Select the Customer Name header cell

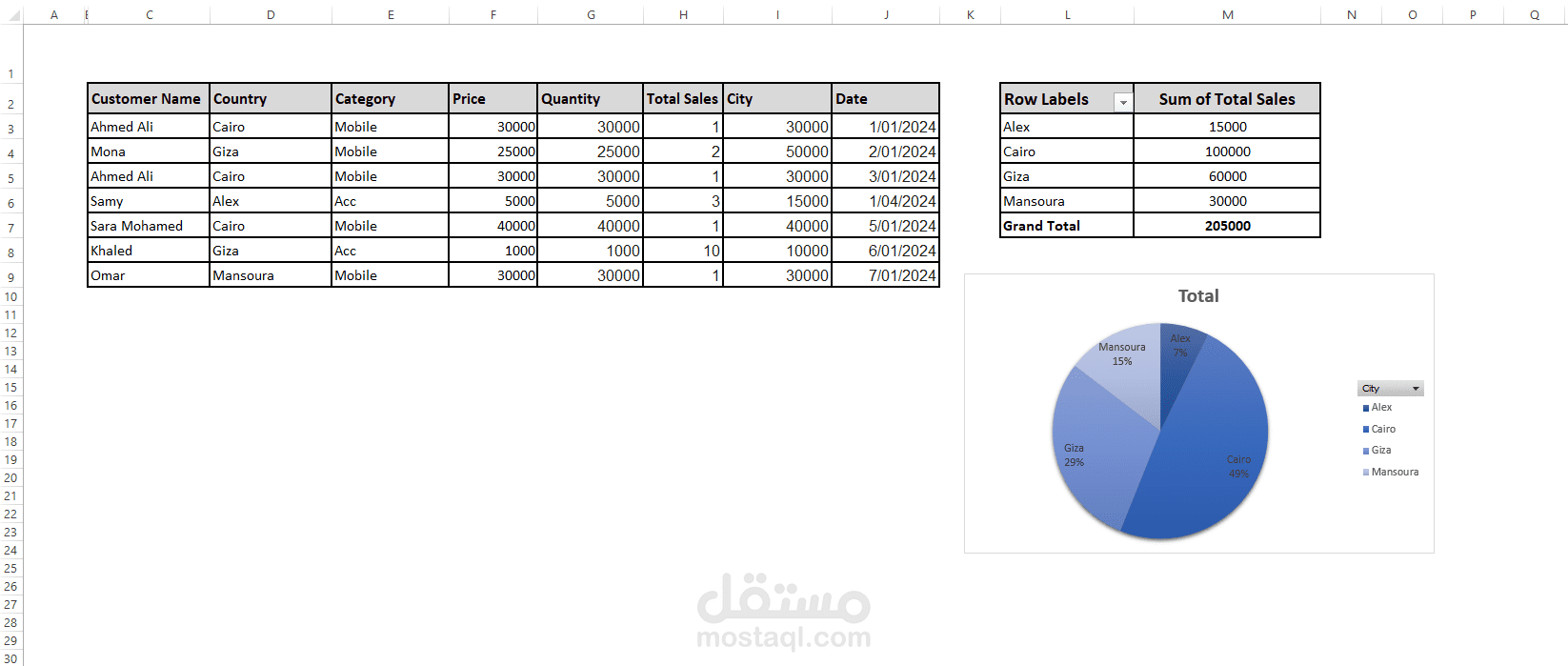point(149,99)
